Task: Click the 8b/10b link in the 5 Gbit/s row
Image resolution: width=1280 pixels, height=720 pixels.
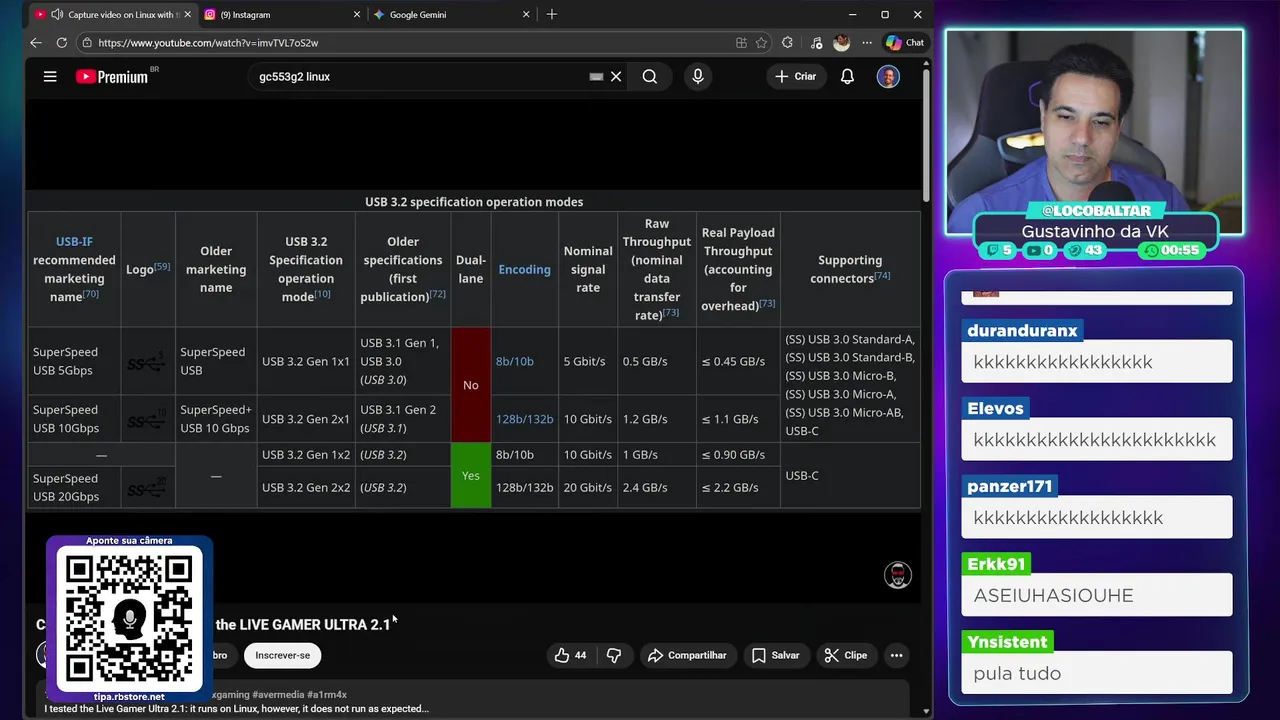Action: tap(515, 361)
